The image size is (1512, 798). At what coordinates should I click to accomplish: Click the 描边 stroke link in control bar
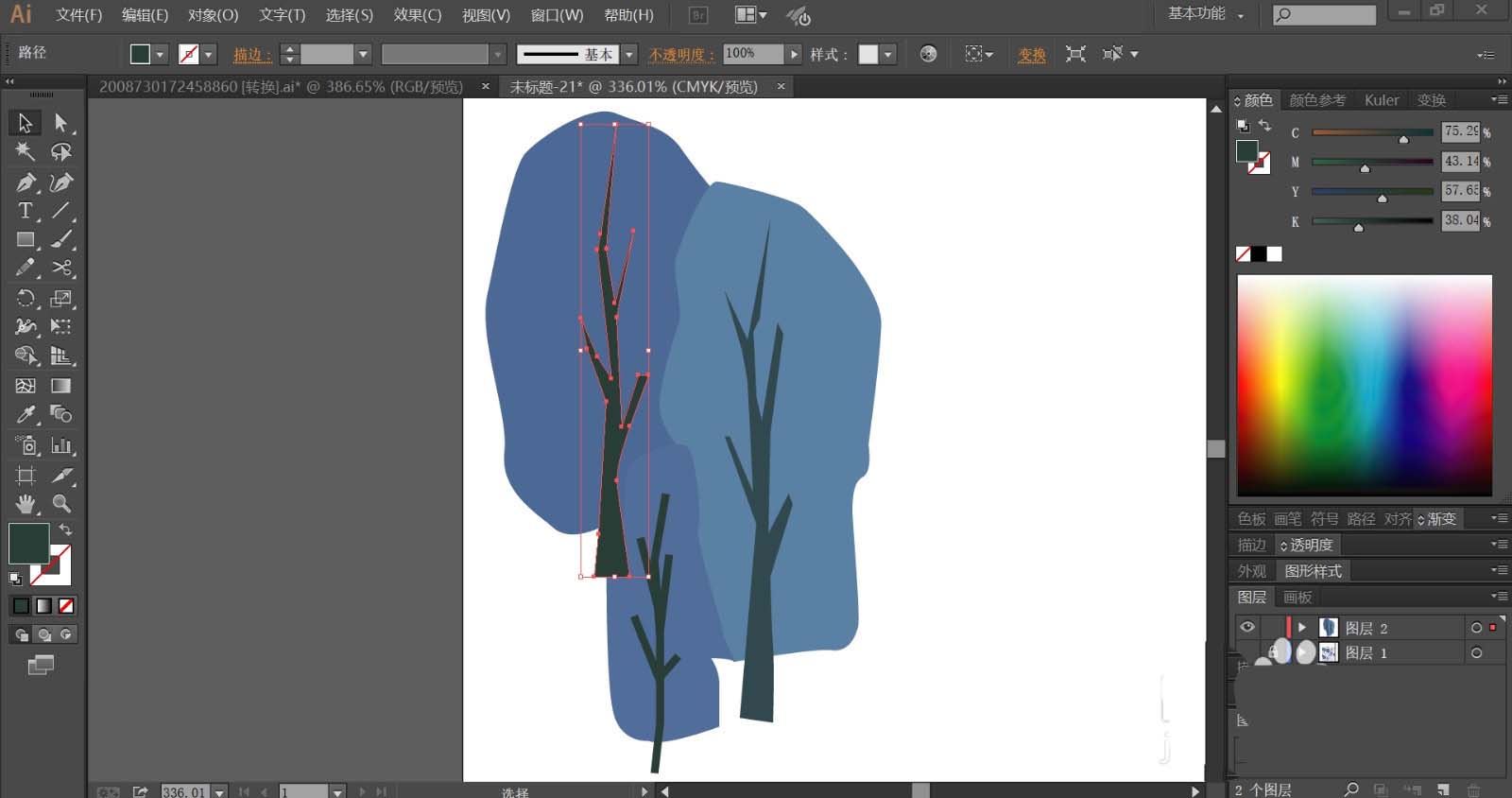click(252, 55)
